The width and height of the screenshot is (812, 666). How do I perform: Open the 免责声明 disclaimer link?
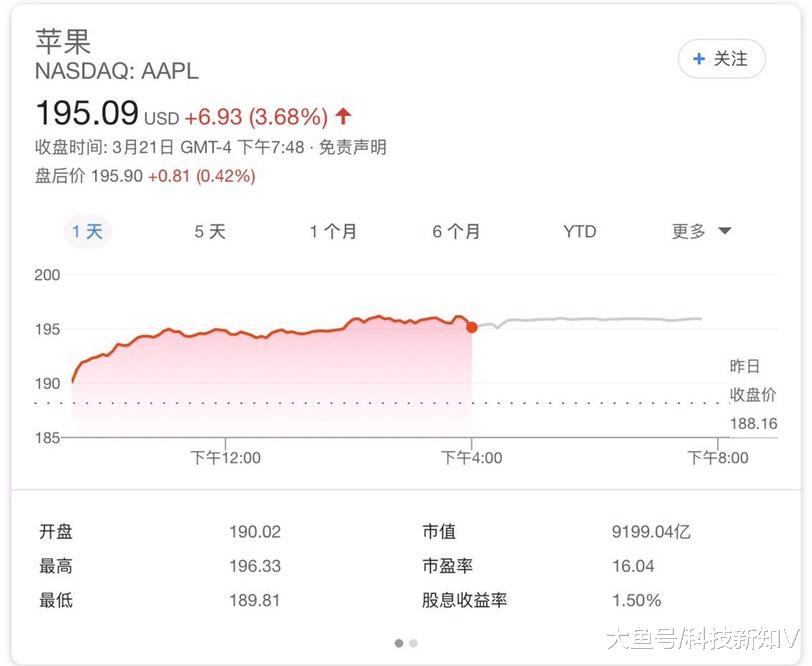355,147
